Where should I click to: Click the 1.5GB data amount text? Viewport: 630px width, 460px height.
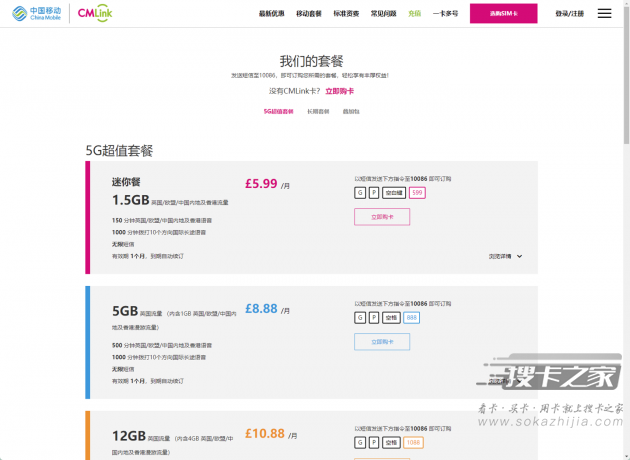[131, 200]
